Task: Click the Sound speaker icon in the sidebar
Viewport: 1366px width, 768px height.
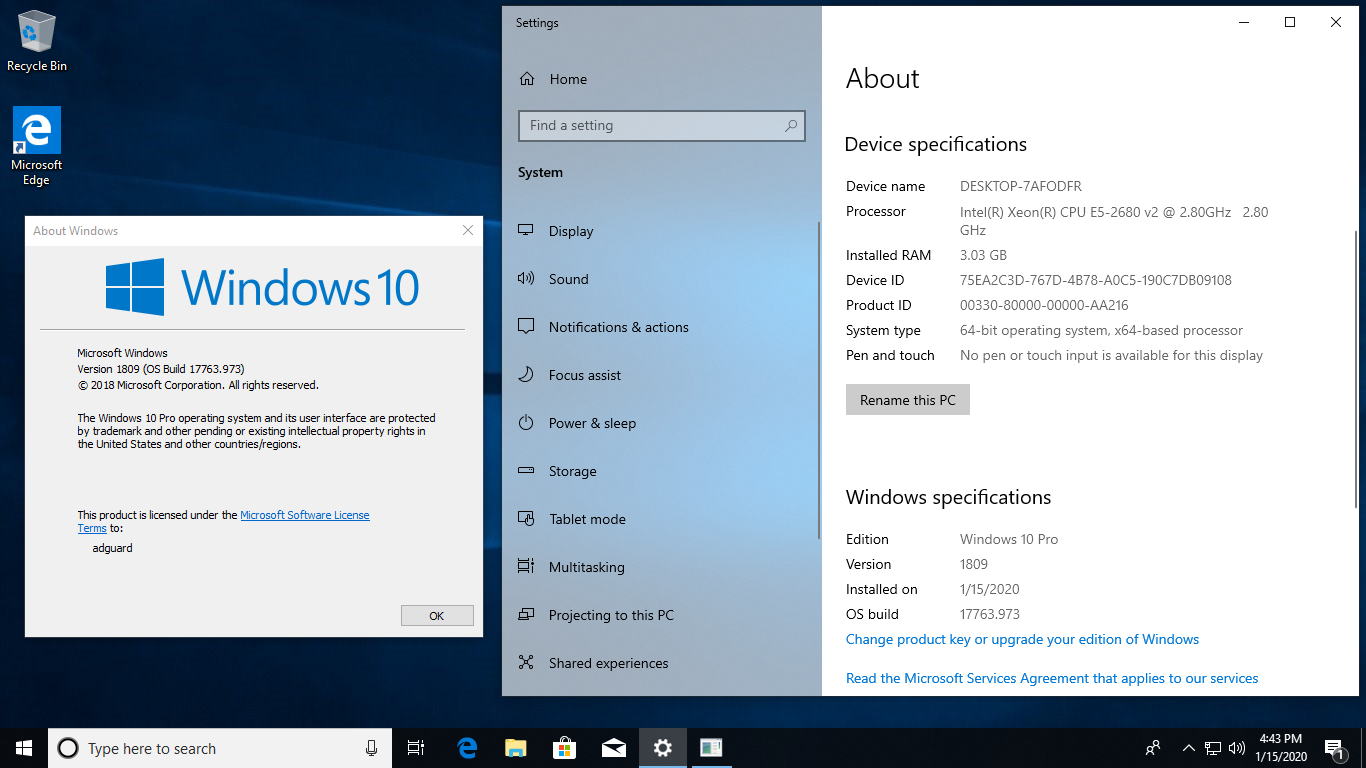Action: 526,279
